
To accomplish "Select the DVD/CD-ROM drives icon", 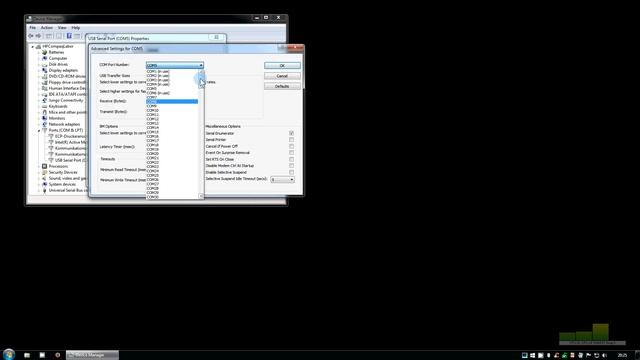I will (x=44, y=76).
